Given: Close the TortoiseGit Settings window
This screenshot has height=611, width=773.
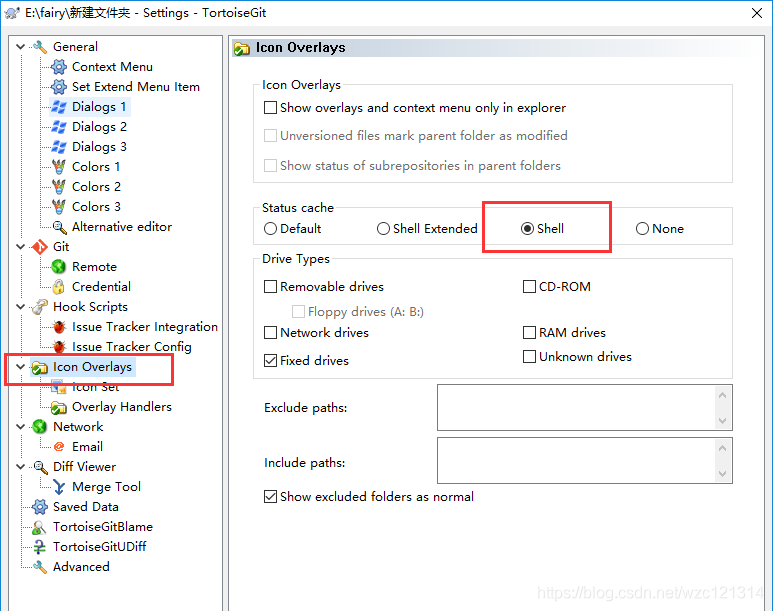Looking at the screenshot, I should point(757,13).
